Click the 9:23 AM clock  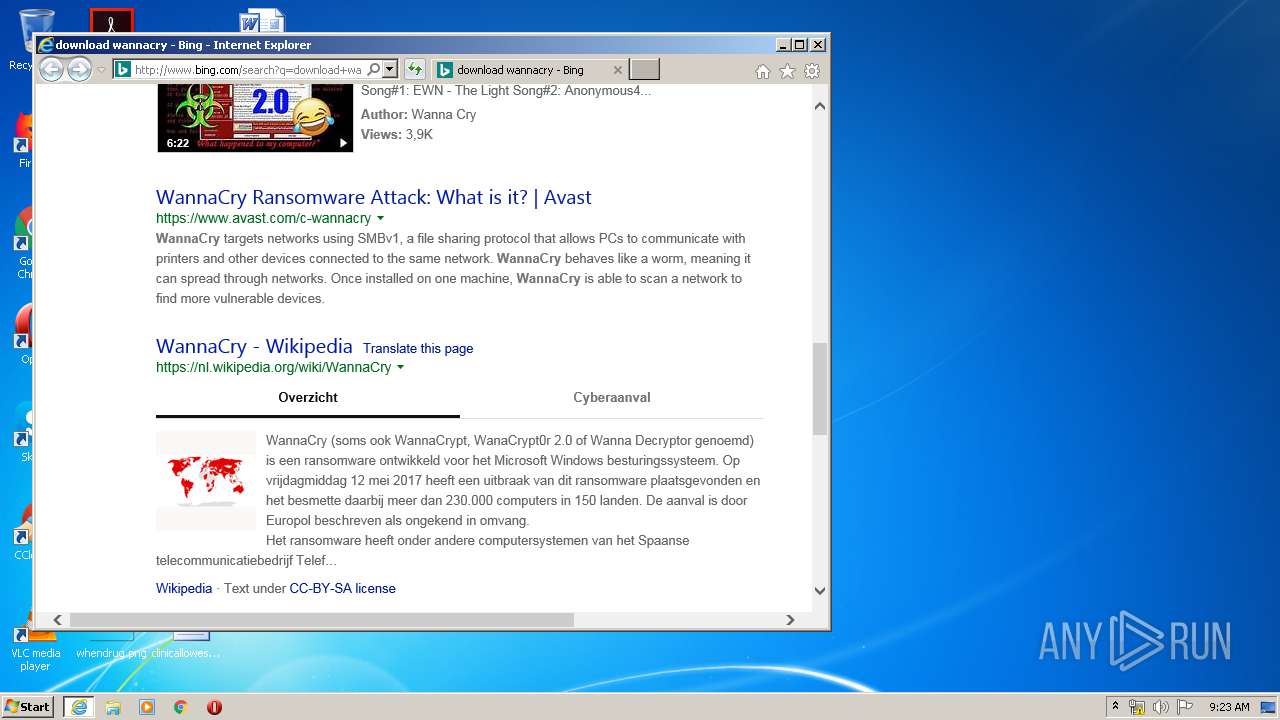(x=1229, y=707)
